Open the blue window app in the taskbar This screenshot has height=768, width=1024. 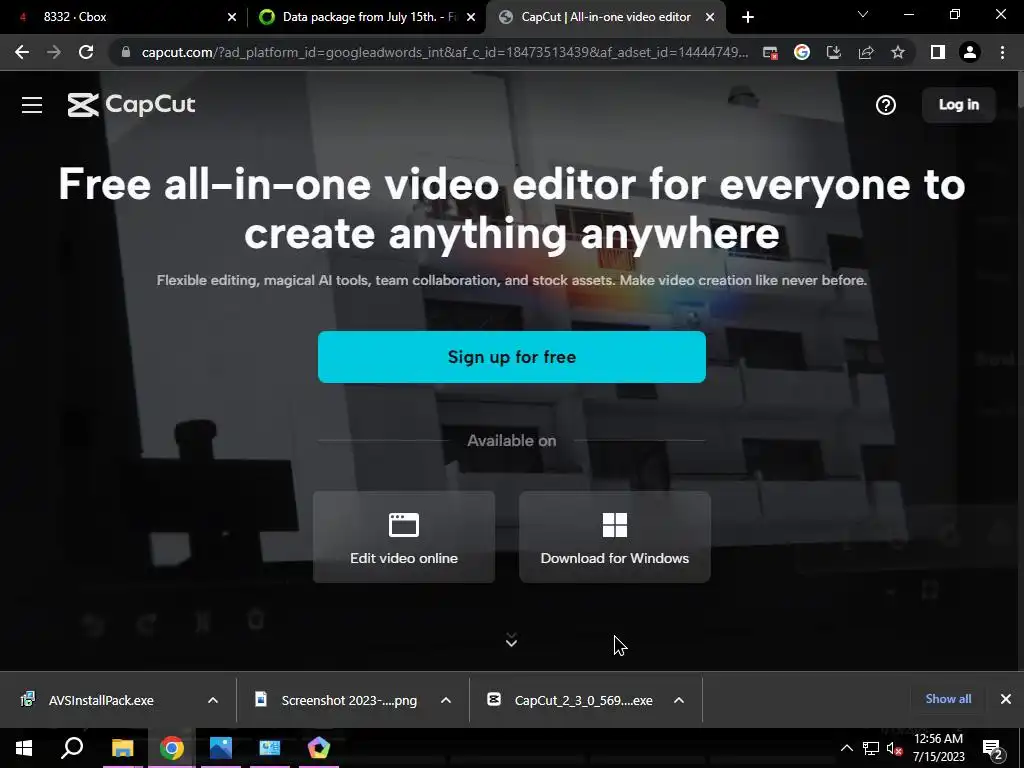pos(270,748)
